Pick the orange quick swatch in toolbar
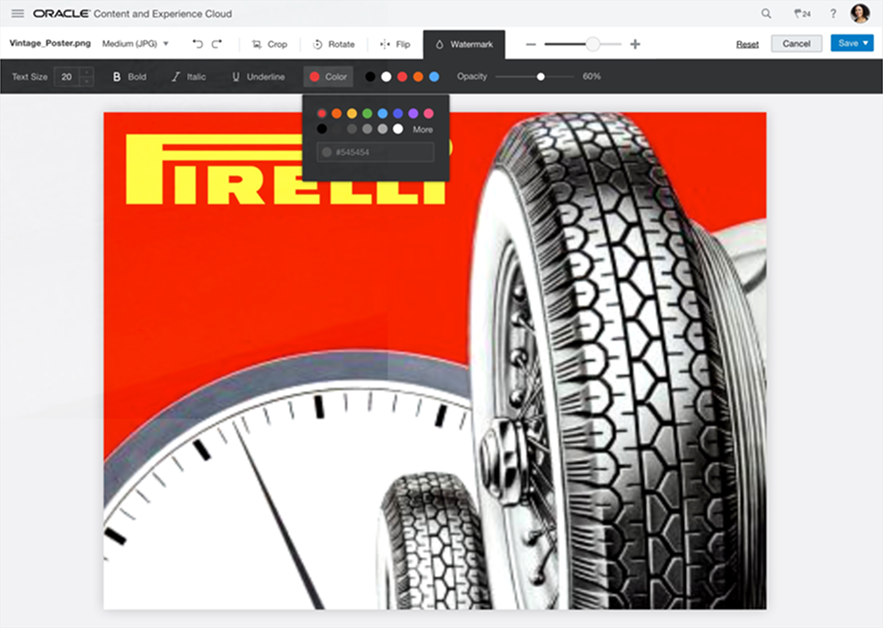The width and height of the screenshot is (883, 628). [418, 77]
